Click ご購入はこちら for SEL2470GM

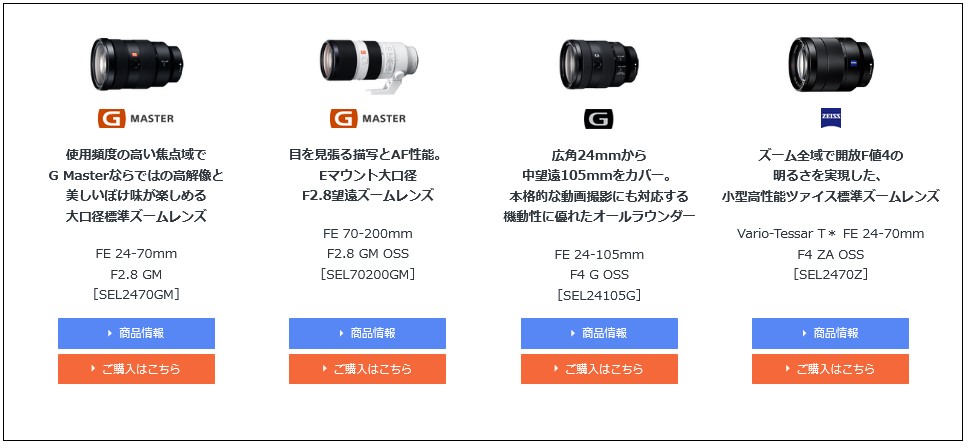tap(136, 369)
